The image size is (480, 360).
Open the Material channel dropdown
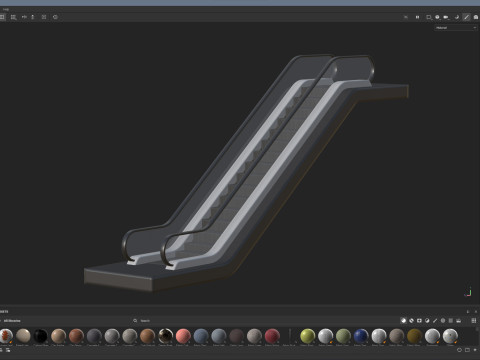pos(456,28)
